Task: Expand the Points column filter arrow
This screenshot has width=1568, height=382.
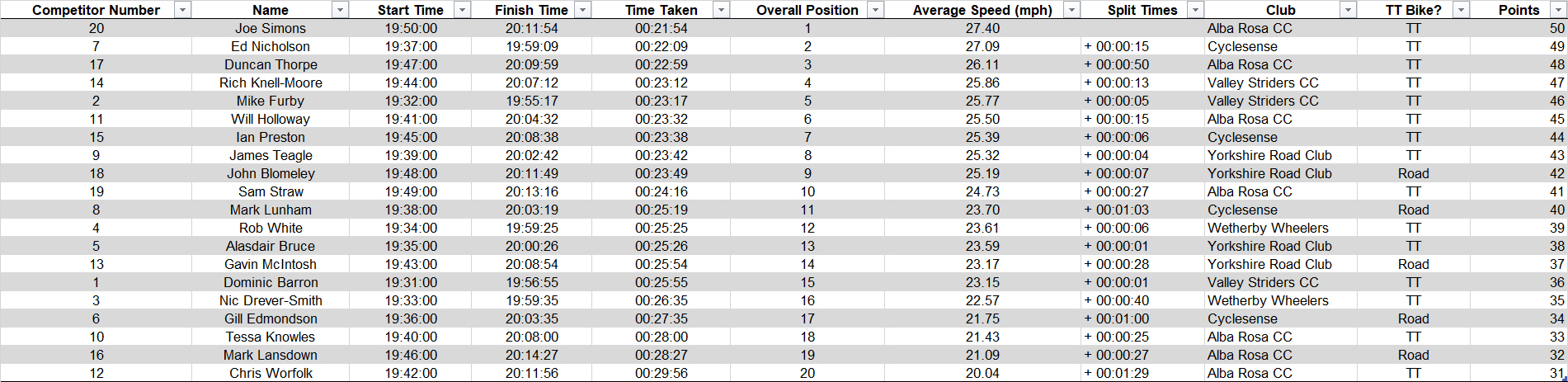Action: (1558, 10)
